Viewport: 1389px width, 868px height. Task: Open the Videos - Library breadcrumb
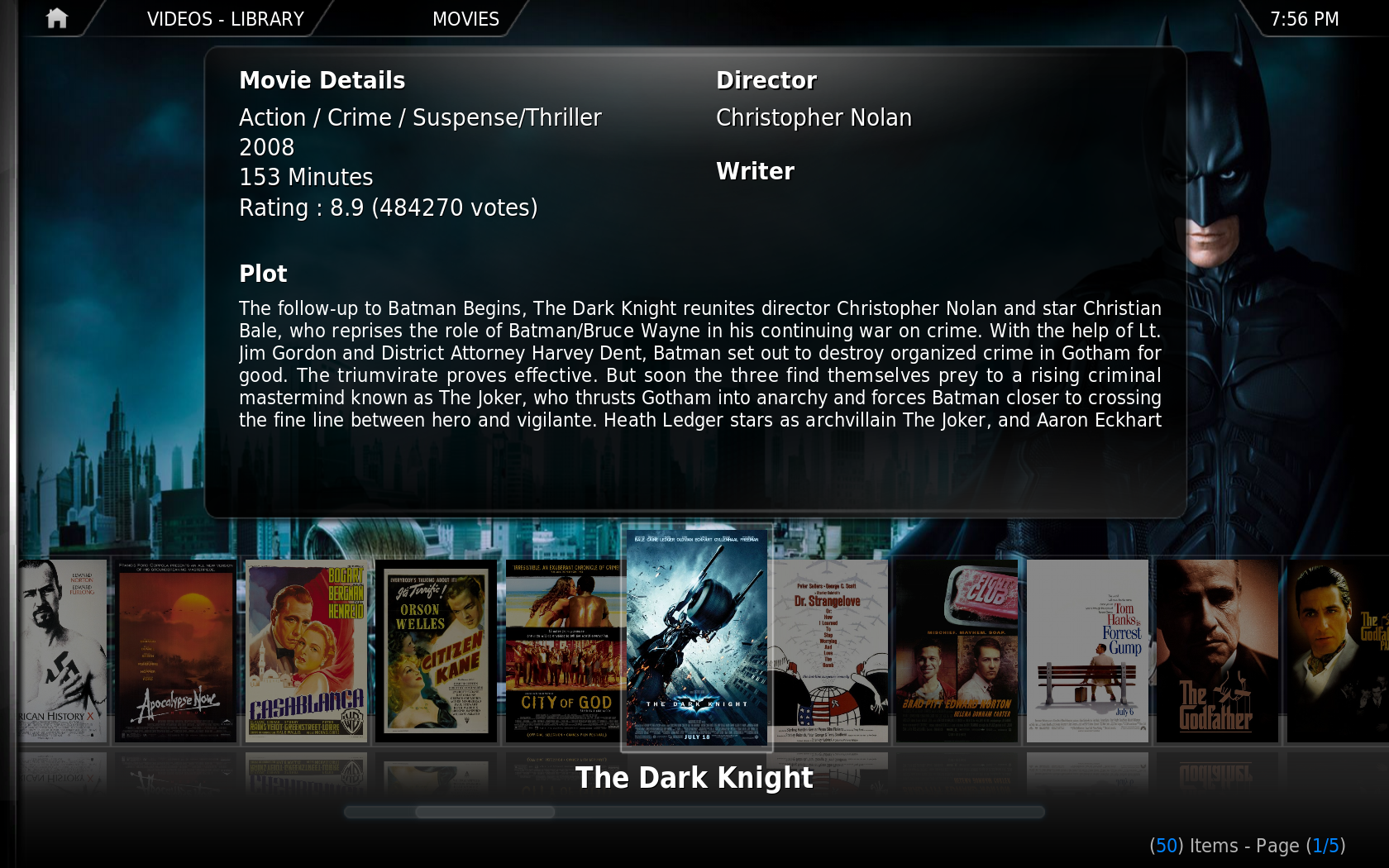pyautogui.click(x=226, y=19)
